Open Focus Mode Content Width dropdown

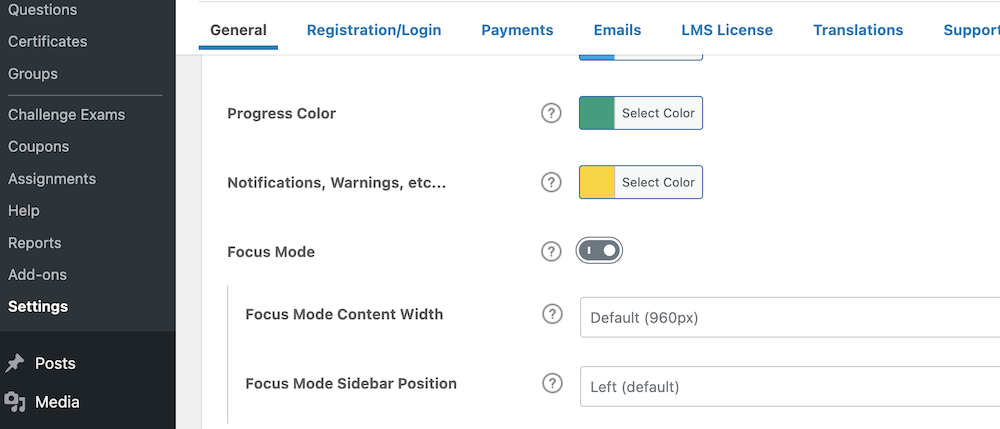point(788,318)
